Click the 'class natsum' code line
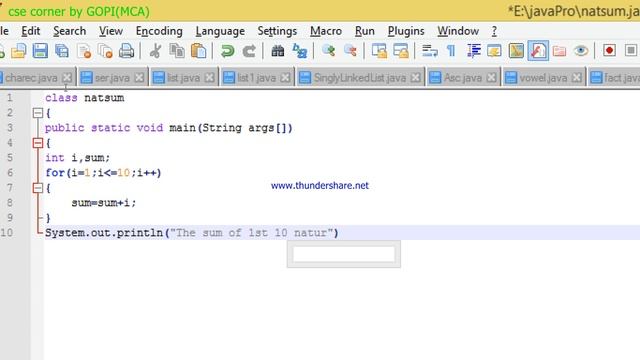 84,98
